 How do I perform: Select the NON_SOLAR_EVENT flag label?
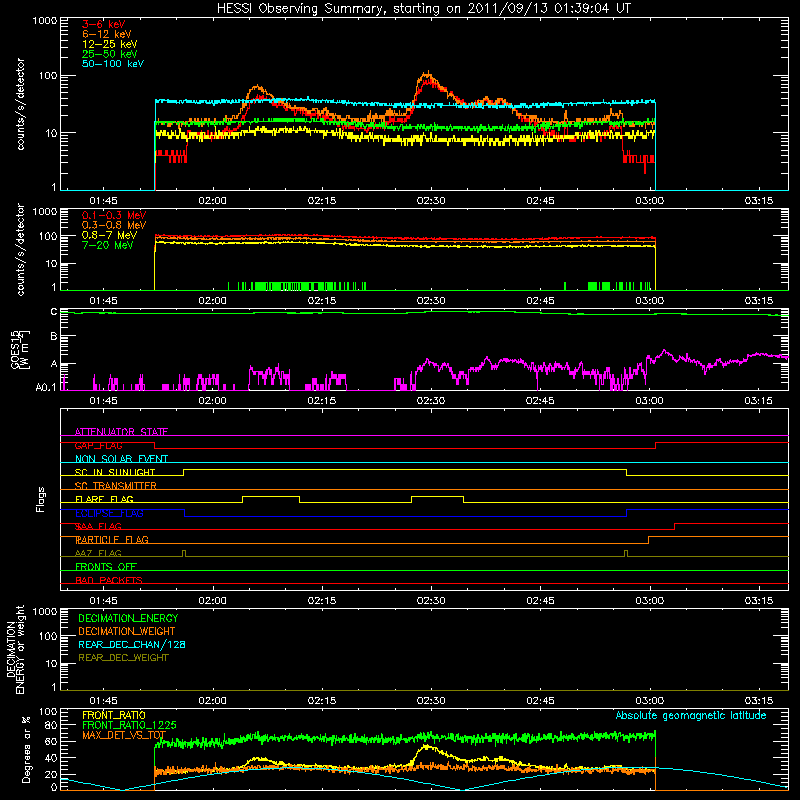pyautogui.click(x=121, y=459)
